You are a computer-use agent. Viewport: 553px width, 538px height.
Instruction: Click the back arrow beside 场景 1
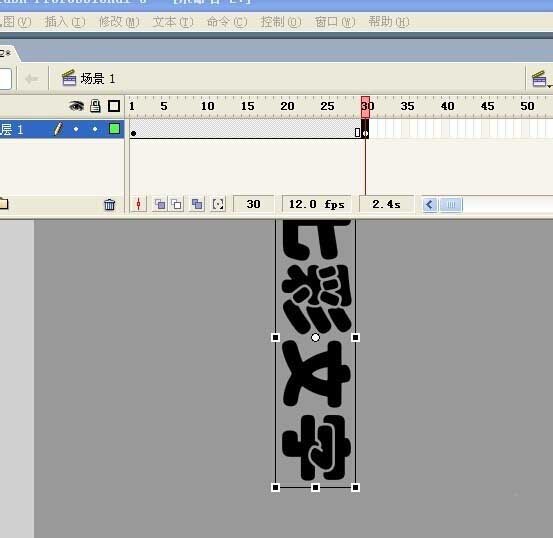tap(32, 79)
